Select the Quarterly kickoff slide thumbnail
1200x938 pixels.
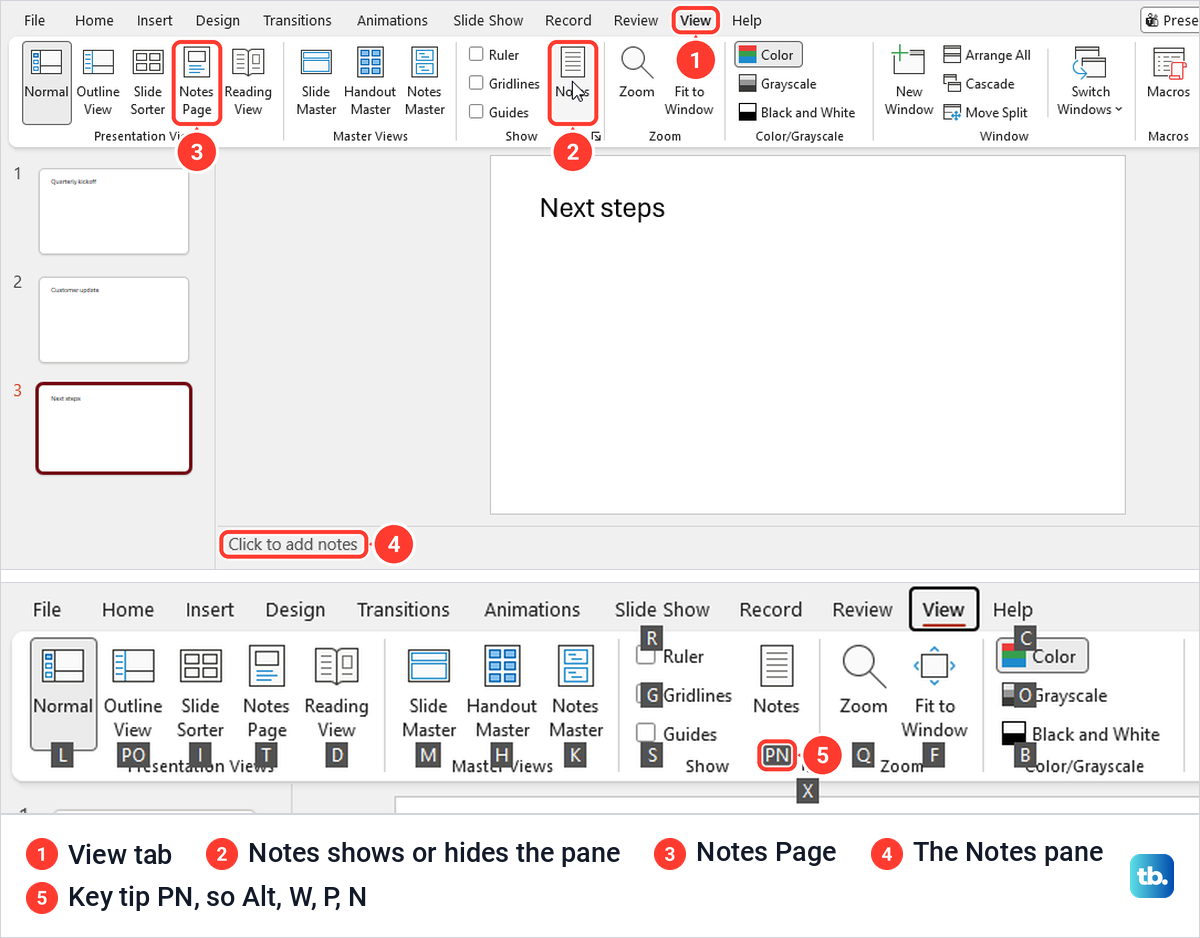point(113,211)
